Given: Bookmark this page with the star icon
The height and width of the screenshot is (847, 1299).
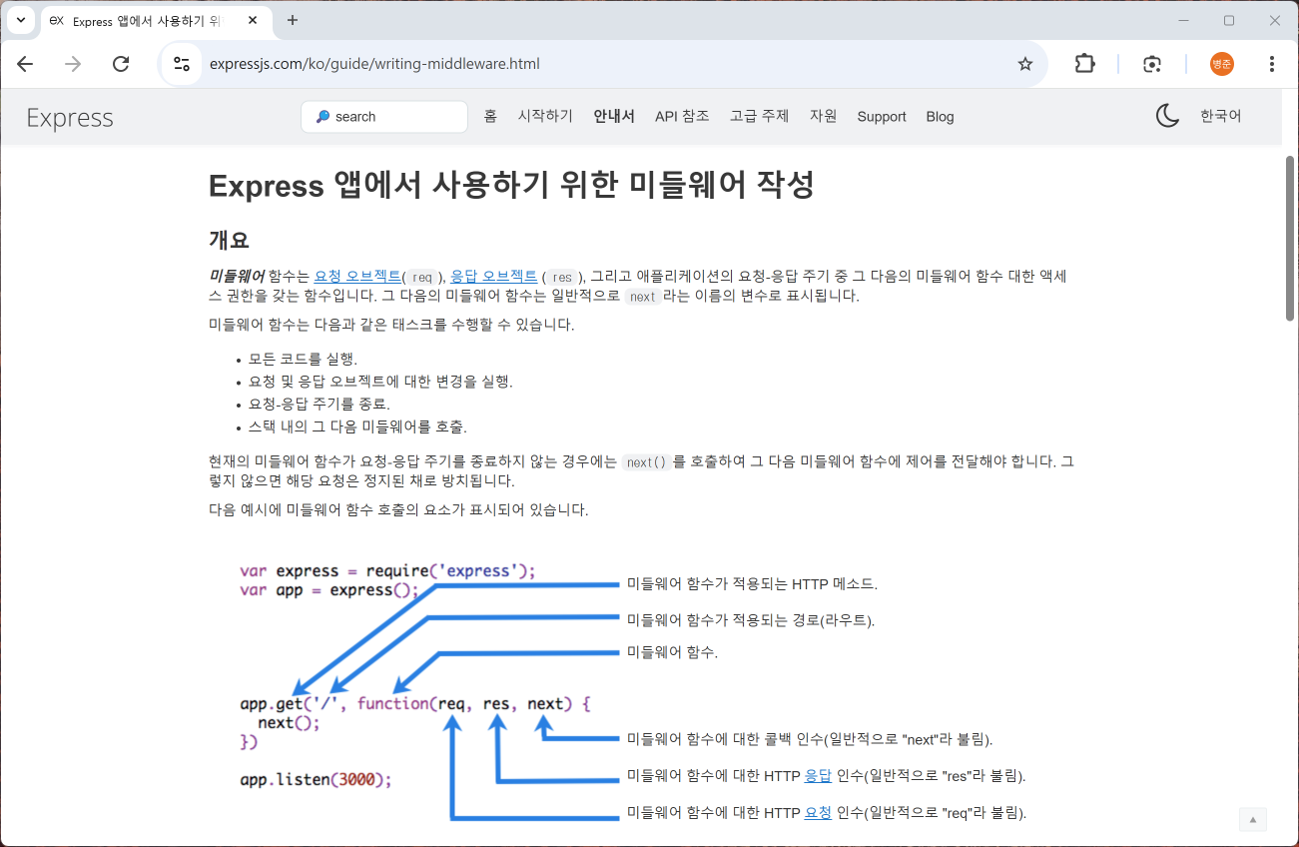Looking at the screenshot, I should click(1025, 64).
